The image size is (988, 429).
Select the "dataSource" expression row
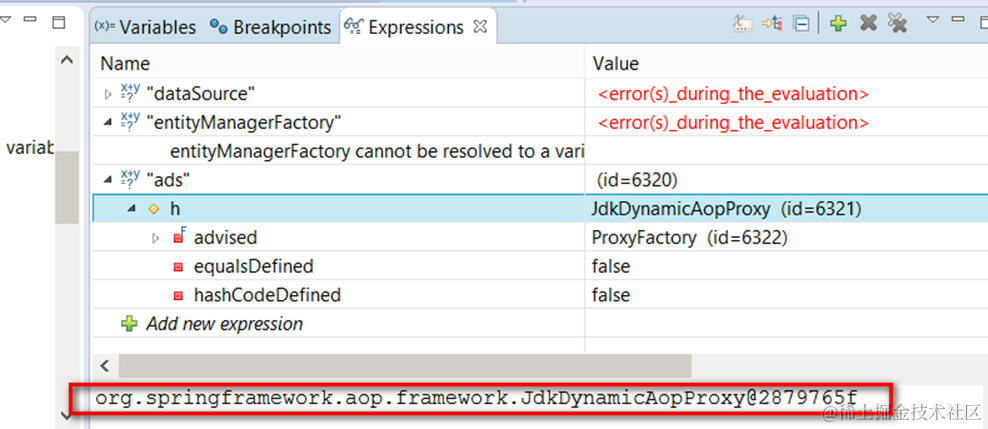point(542,94)
